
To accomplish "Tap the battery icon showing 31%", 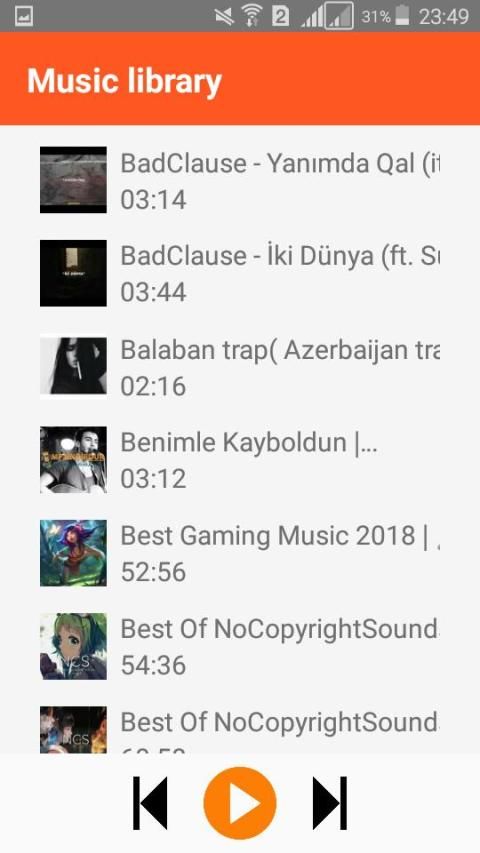I will (x=402, y=16).
